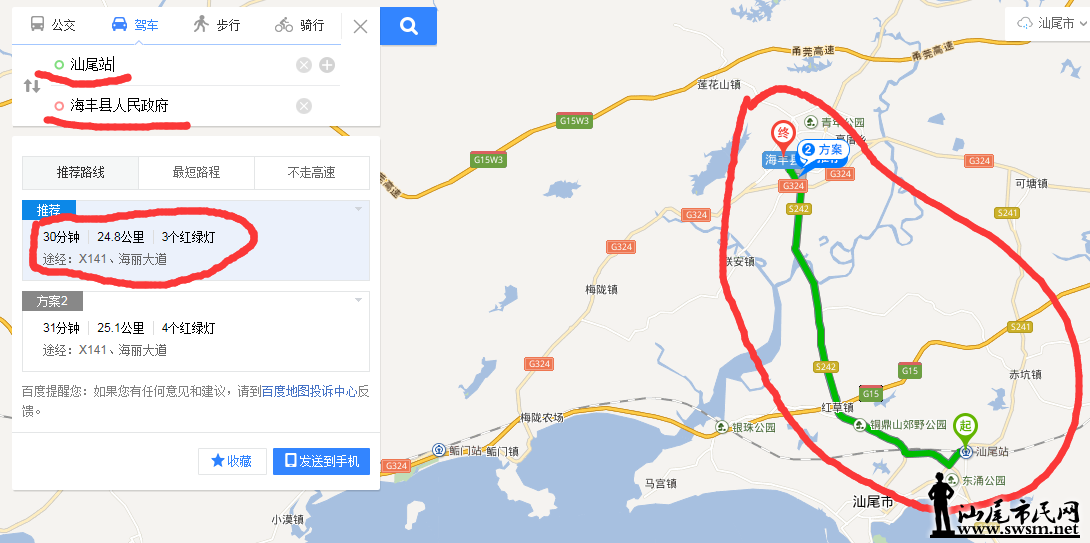Clear the 汕尾站 start field
This screenshot has height=543, width=1090.
[x=304, y=65]
